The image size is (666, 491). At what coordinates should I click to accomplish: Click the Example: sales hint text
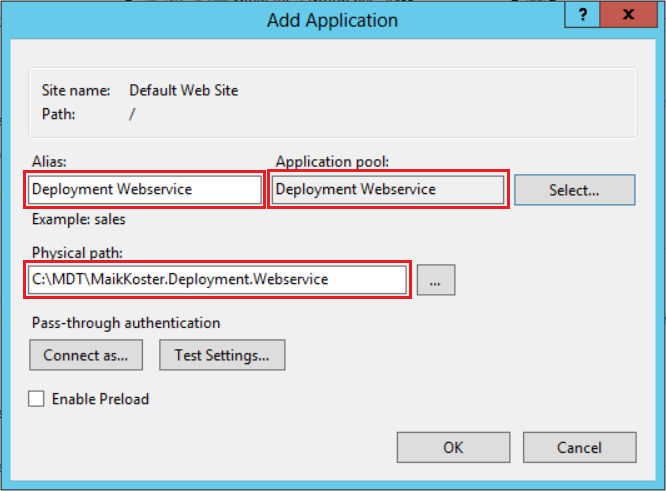pos(78,219)
